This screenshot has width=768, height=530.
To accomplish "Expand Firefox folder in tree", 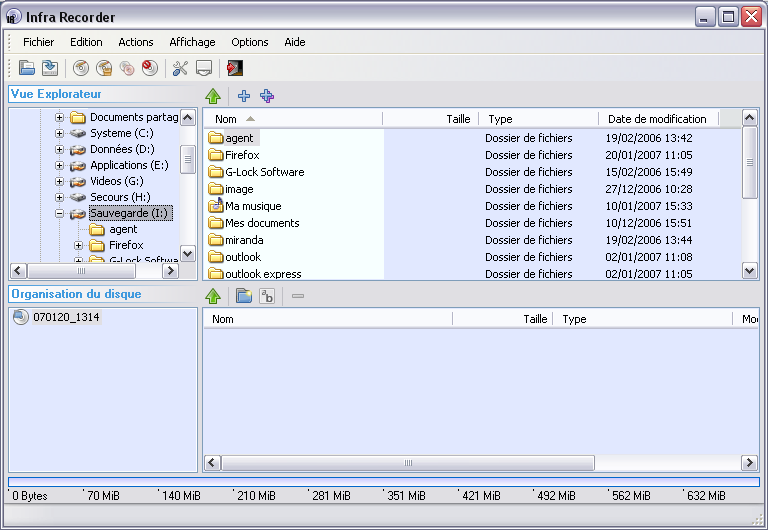I will 78,245.
